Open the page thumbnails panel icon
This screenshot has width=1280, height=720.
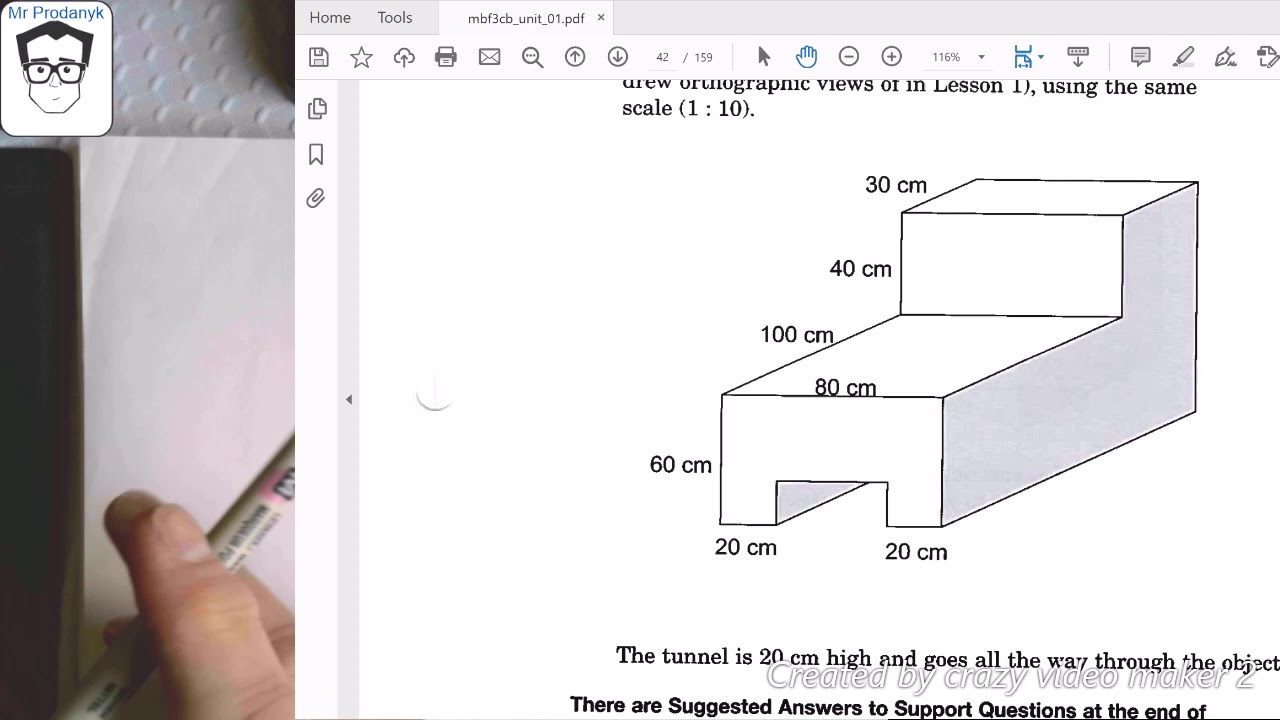pyautogui.click(x=317, y=108)
